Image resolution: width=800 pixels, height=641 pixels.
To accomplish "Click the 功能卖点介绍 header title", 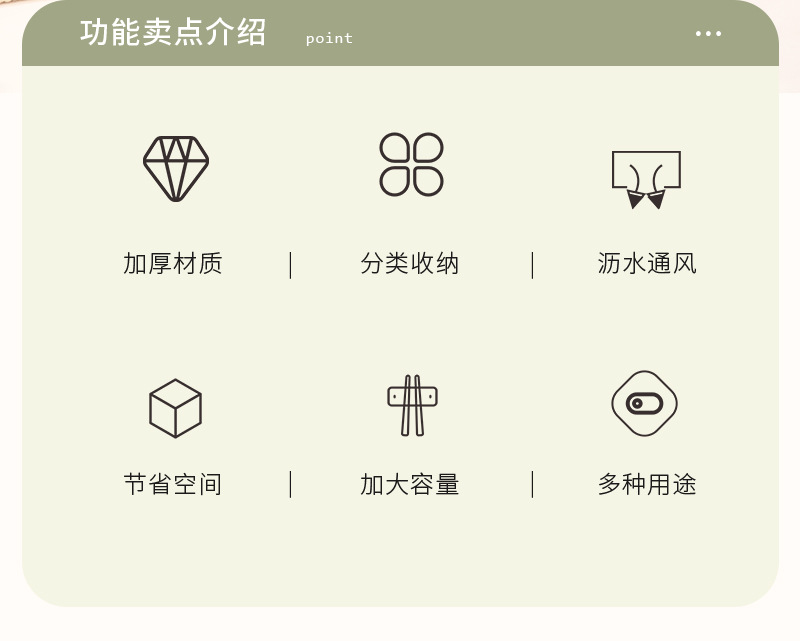I will tap(172, 33).
